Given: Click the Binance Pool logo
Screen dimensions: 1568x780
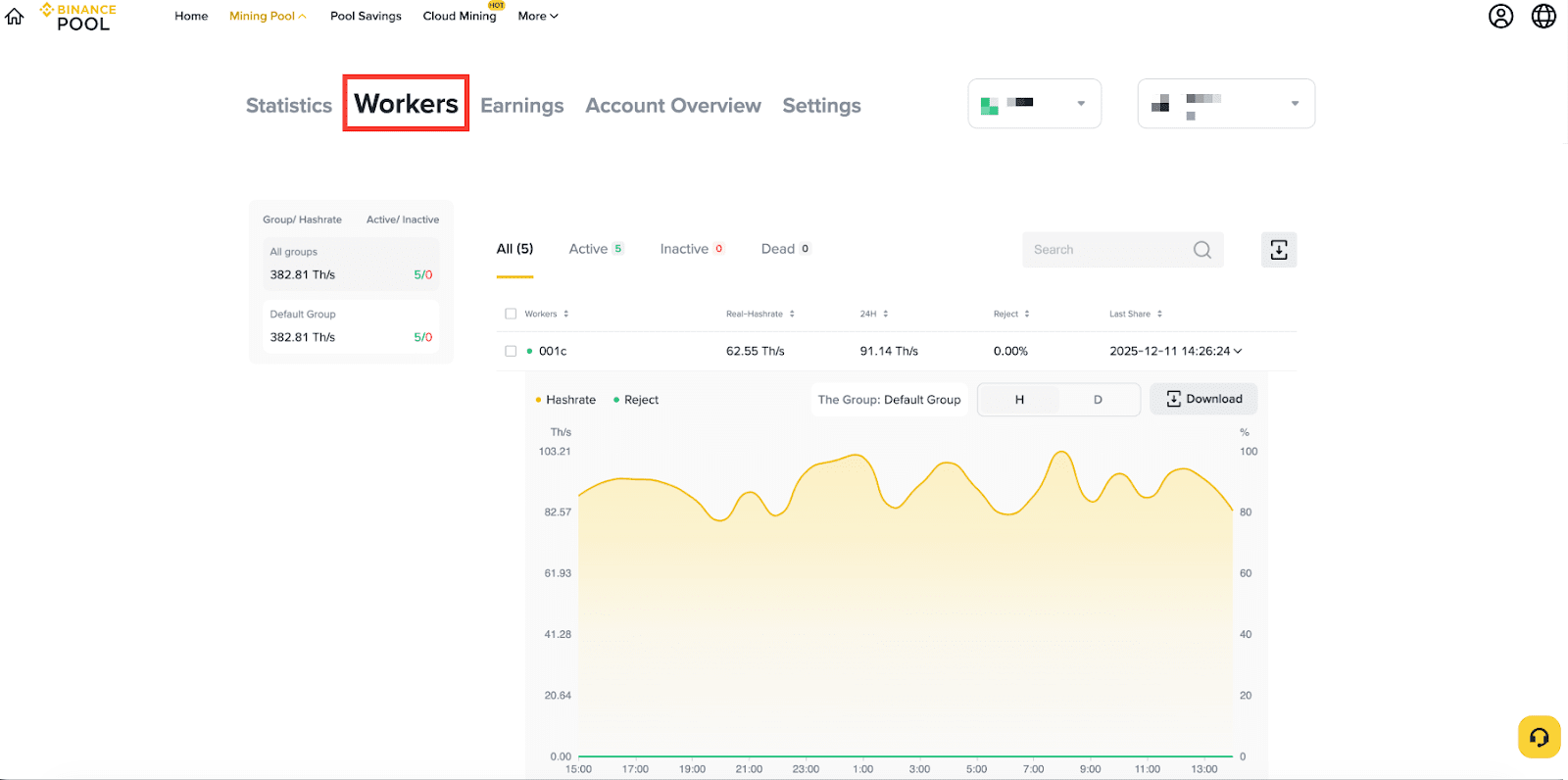Looking at the screenshot, I should coord(78,17).
